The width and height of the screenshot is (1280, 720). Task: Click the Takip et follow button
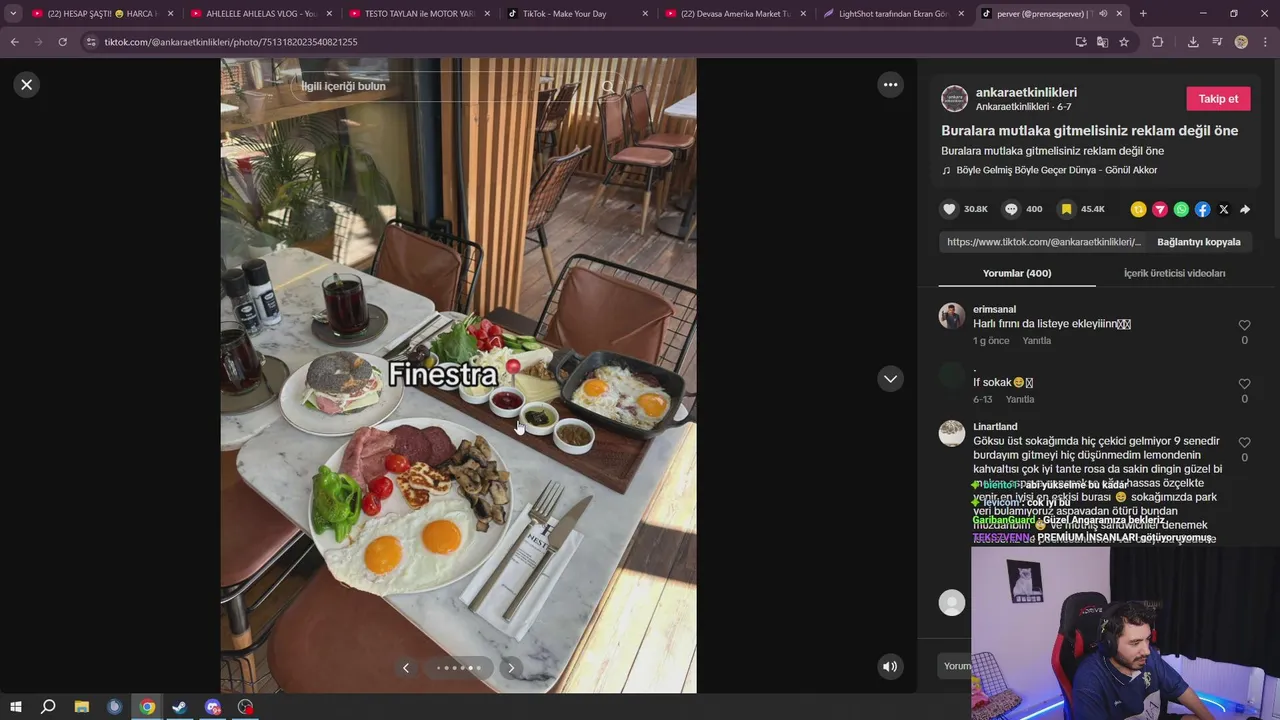point(1218,98)
